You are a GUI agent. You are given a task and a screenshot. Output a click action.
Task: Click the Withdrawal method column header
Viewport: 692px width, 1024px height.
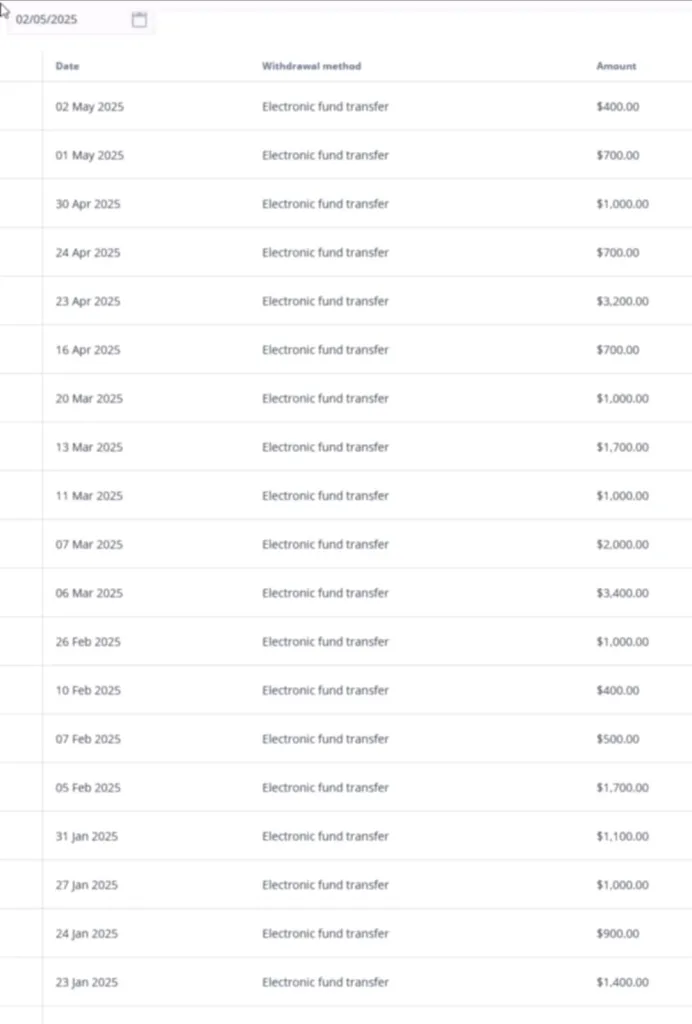(311, 66)
